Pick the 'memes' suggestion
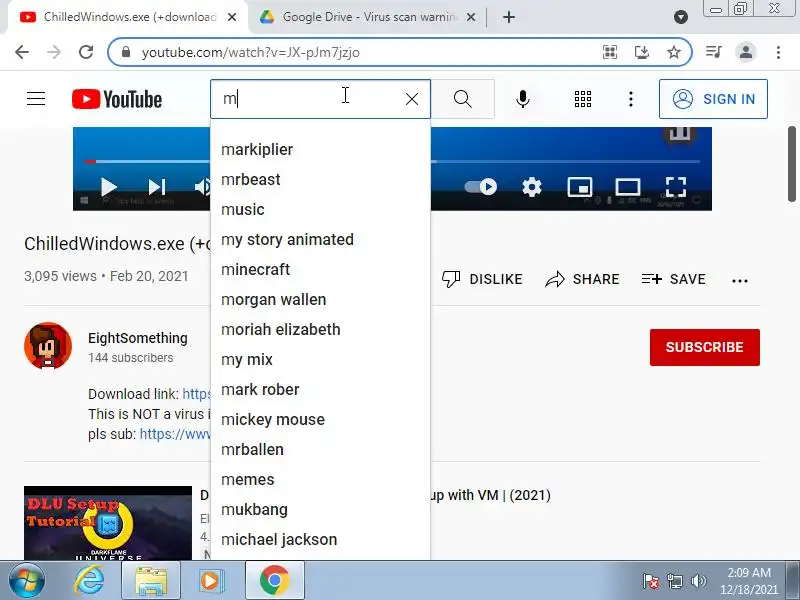Image resolution: width=800 pixels, height=600 pixels. coord(320,480)
